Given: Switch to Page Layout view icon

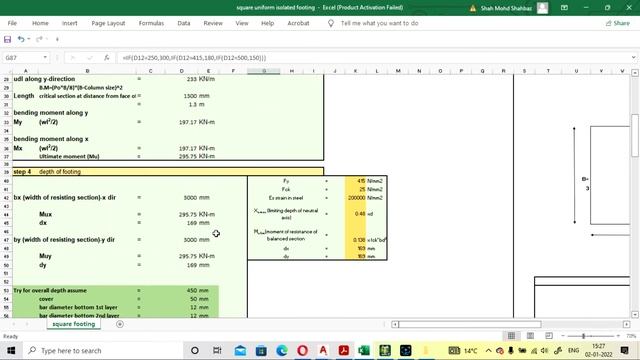Looking at the screenshot, I should pos(530,336).
